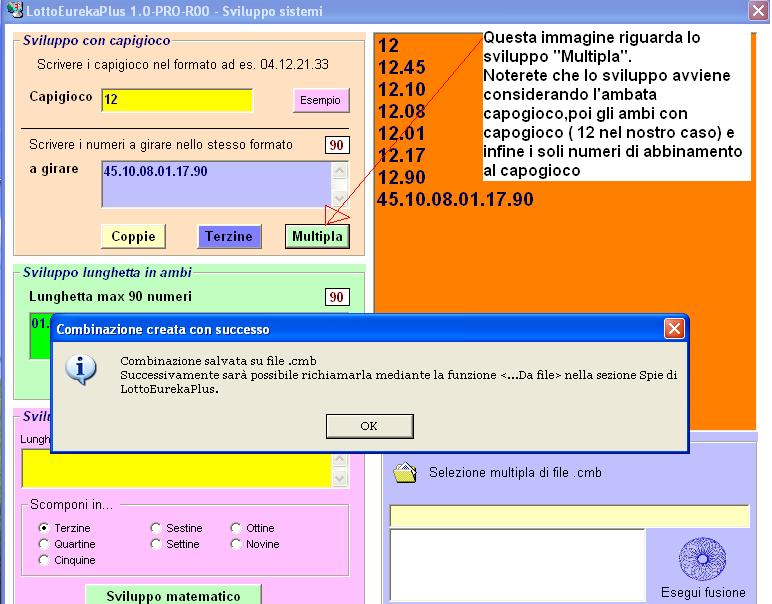Screen dimensions: 772x604
Task: Click the Selezione multipla di file .cmb label
Action: coord(515,473)
